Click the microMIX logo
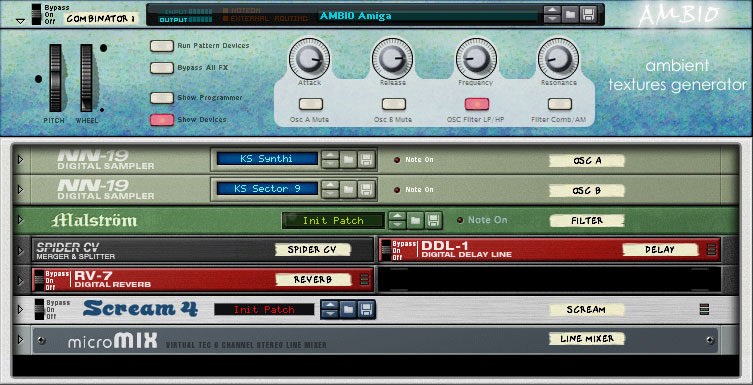Screen dimensions: 753x385 tap(112, 341)
